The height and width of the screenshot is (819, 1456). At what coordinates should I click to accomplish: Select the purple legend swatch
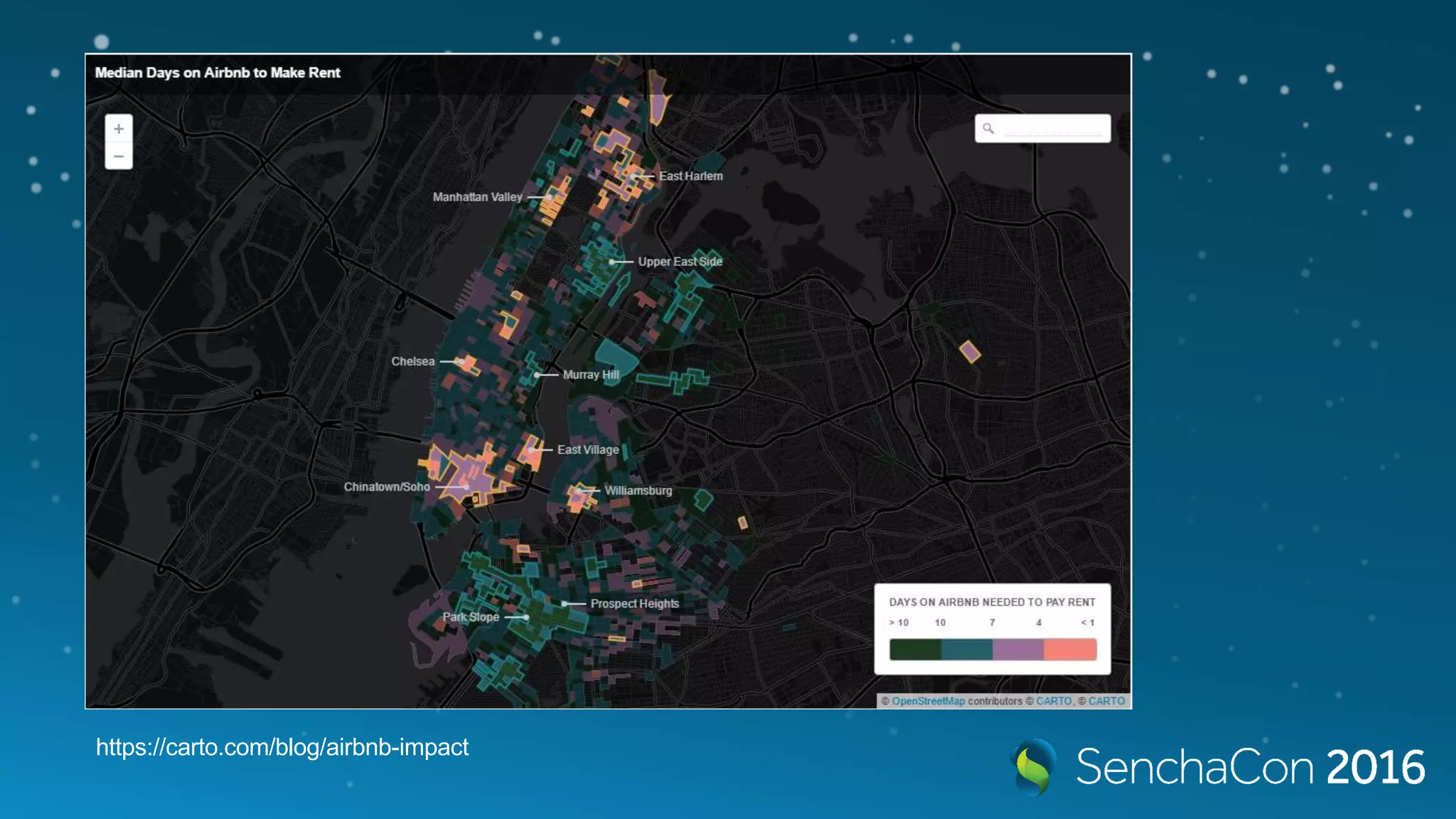coord(1018,649)
